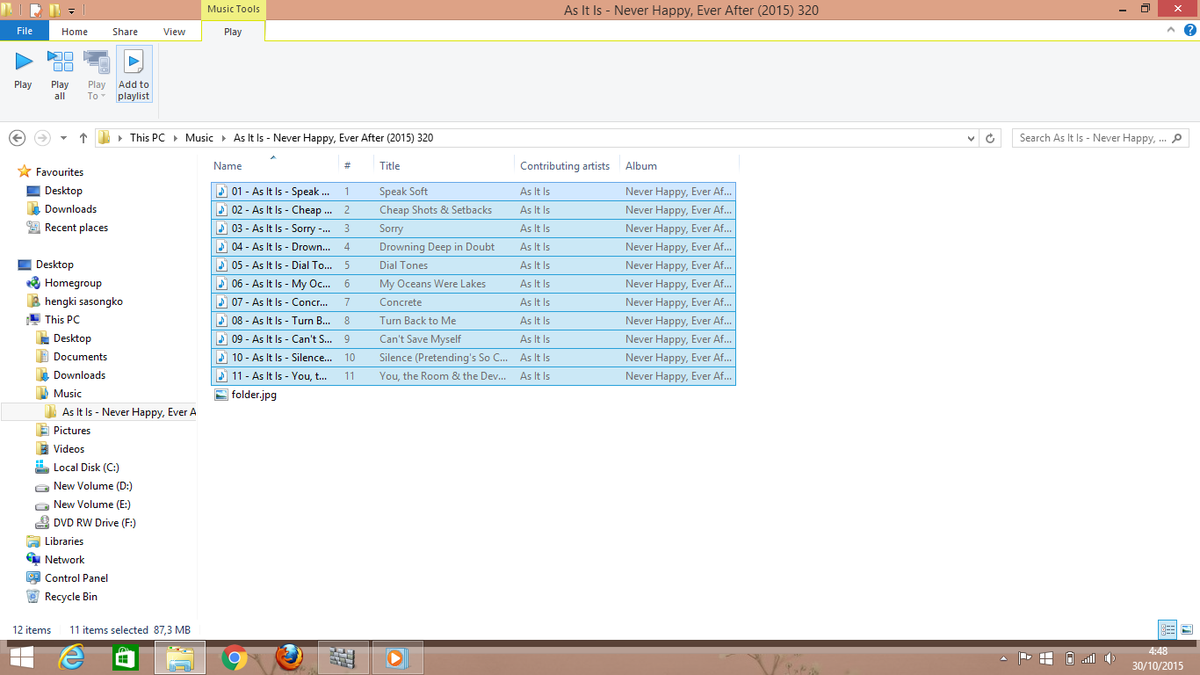Open Libraries in the navigation pane

tap(64, 541)
